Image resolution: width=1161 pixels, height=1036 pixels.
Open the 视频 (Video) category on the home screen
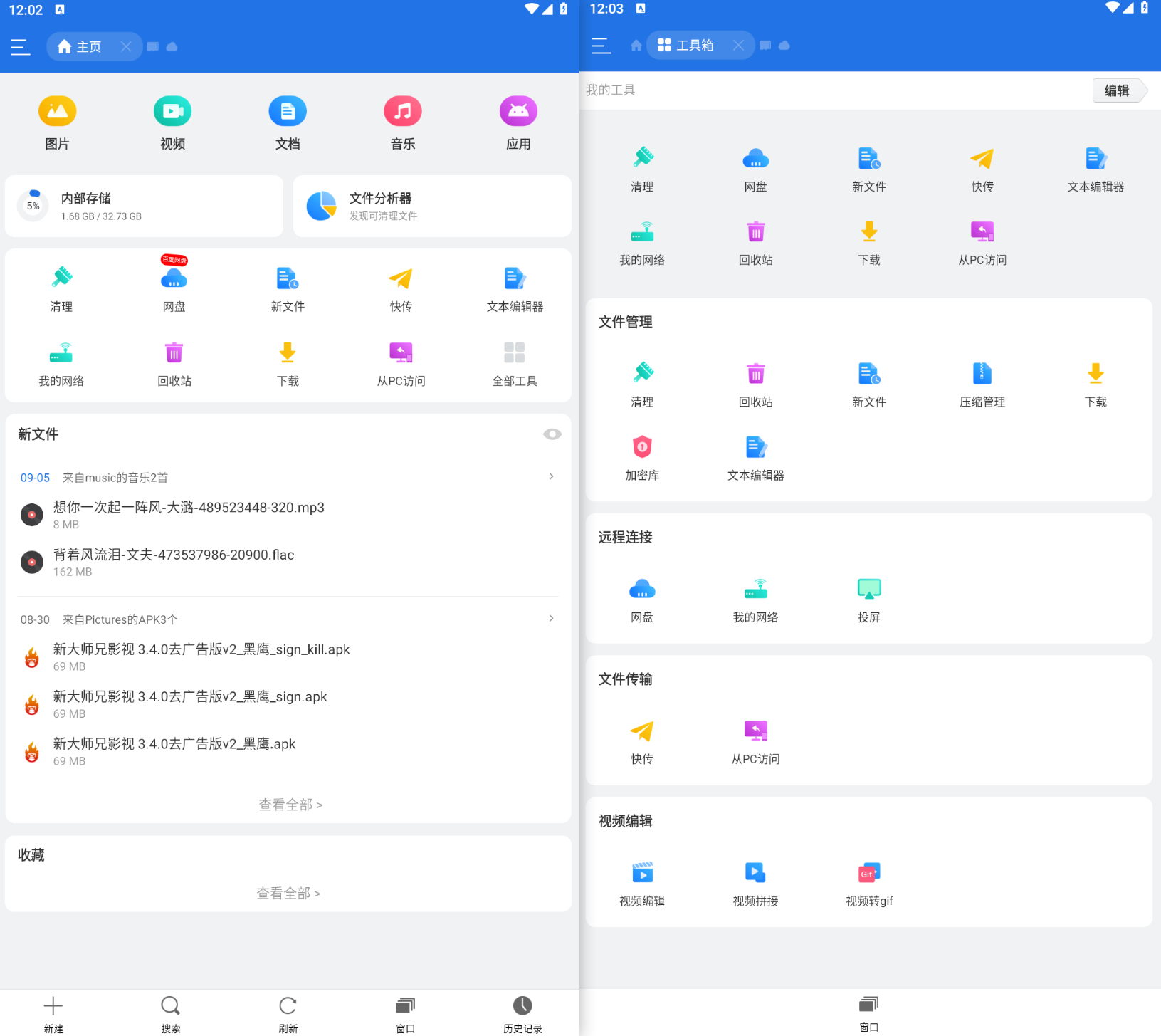tap(172, 122)
